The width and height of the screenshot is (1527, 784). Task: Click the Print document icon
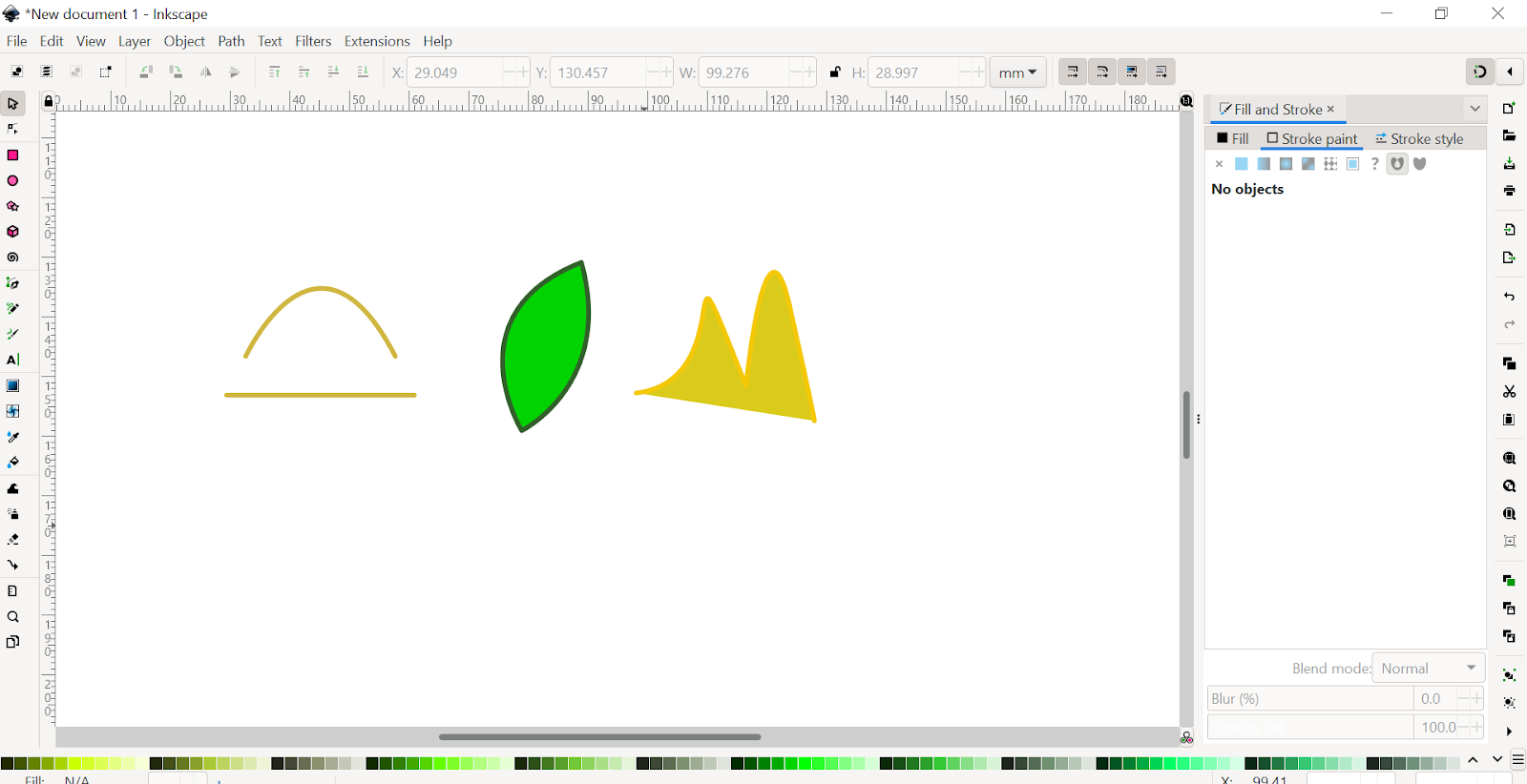click(x=1509, y=191)
